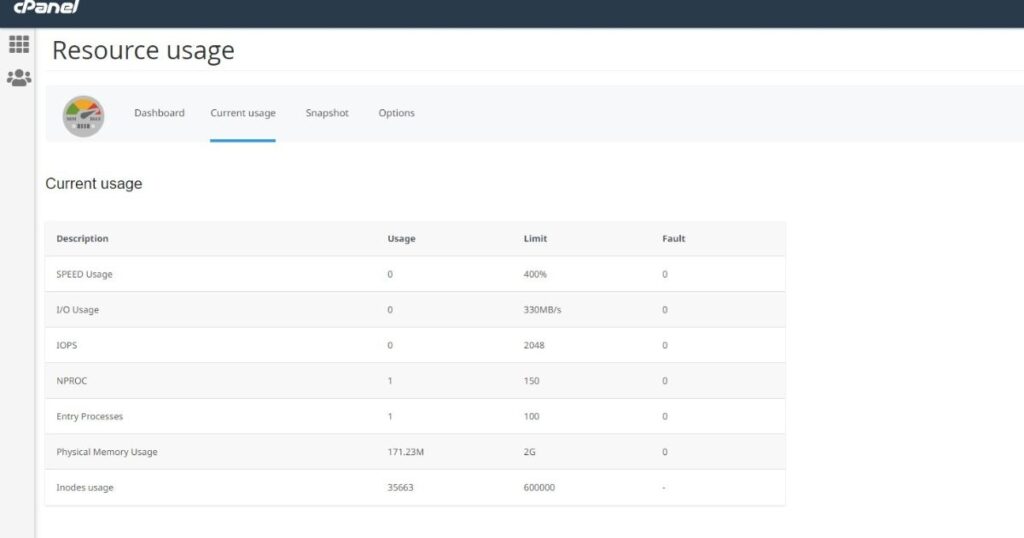Click the Resource usage page title
The image size is (1024, 538).
click(x=143, y=51)
